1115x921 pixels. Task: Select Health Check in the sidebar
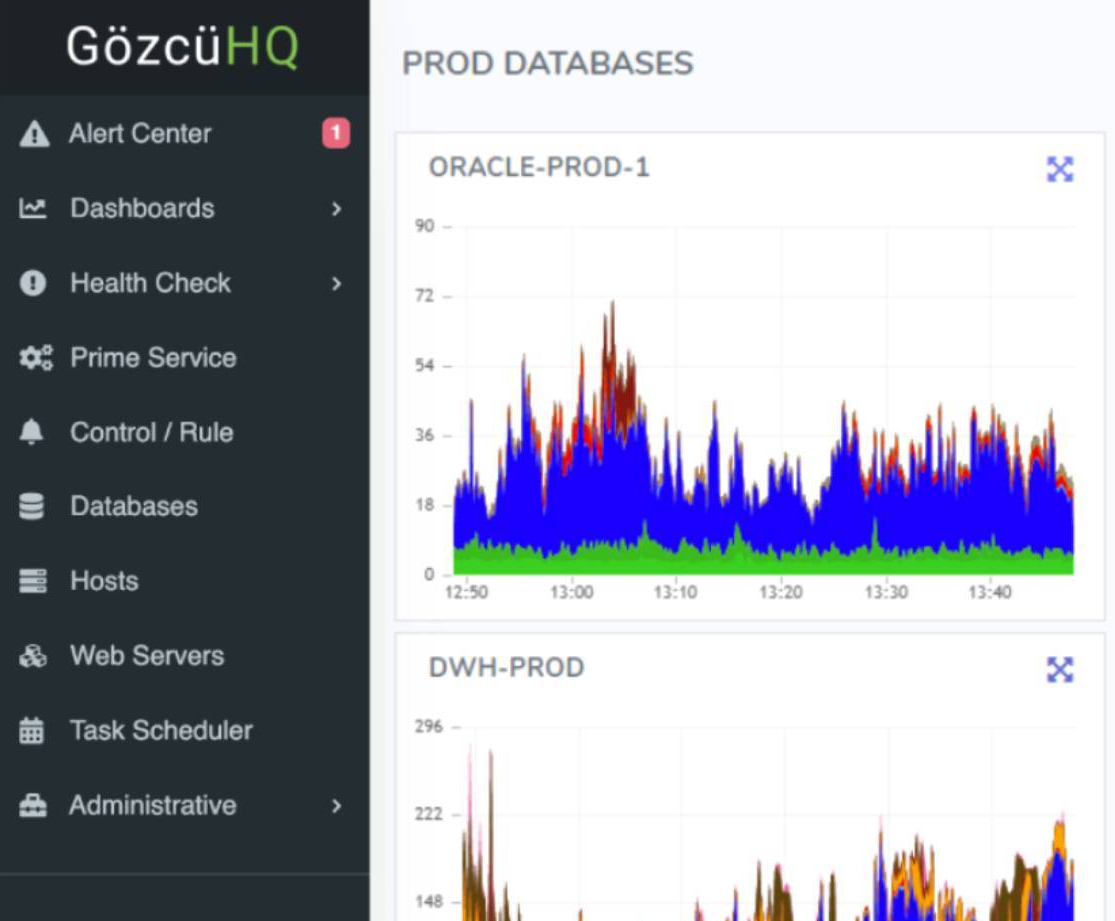click(150, 283)
